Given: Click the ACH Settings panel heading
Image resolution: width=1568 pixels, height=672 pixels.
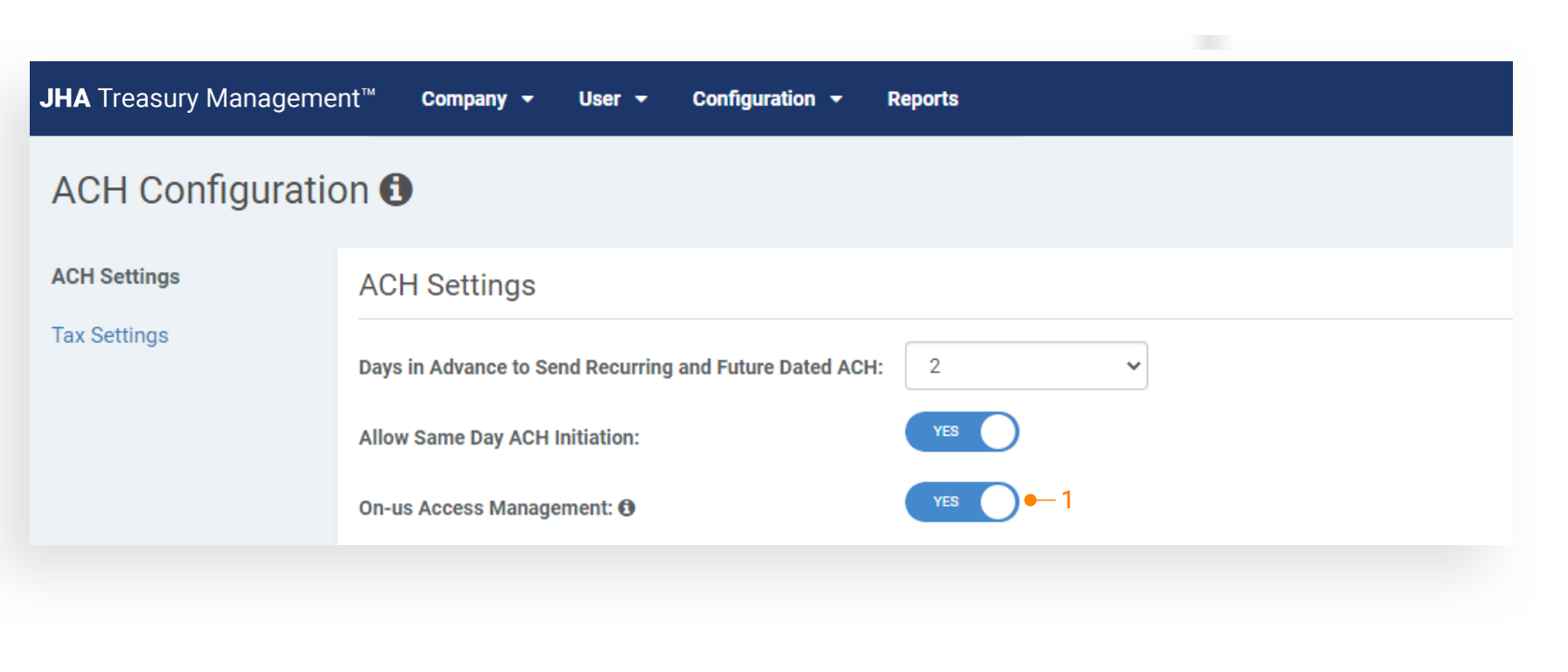Looking at the screenshot, I should coord(447,285).
